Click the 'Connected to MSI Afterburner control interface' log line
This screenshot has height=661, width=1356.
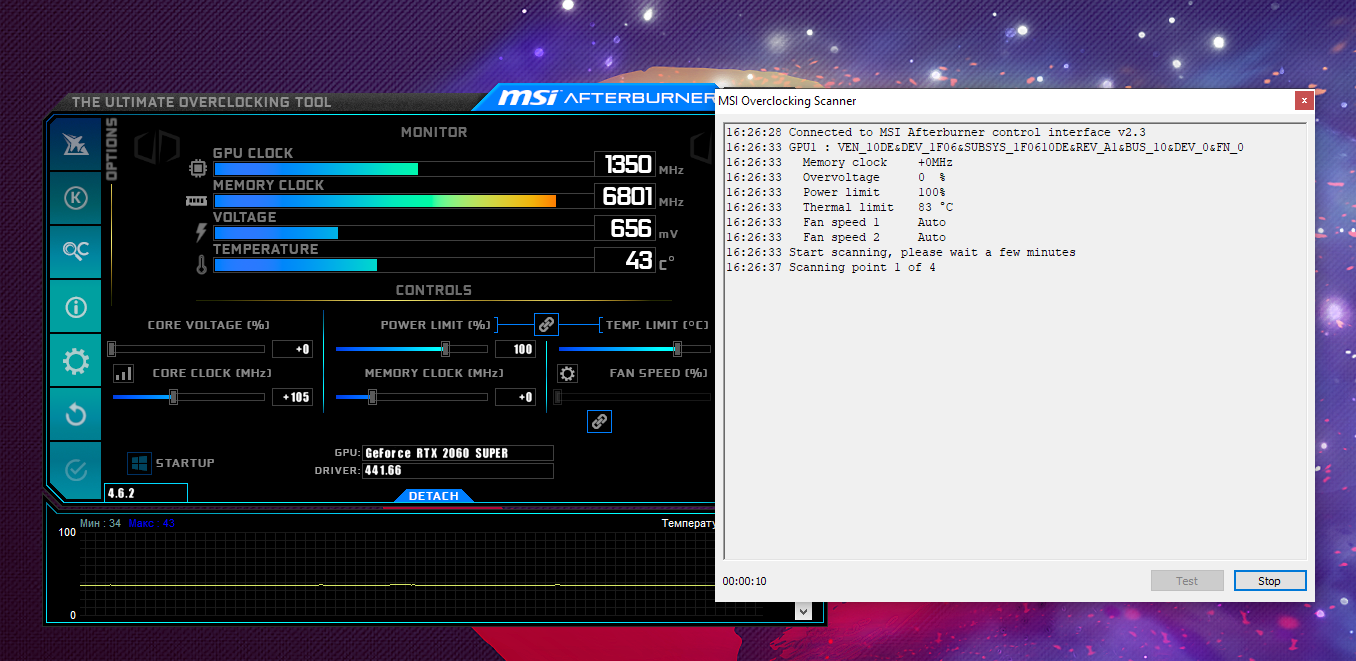click(936, 133)
